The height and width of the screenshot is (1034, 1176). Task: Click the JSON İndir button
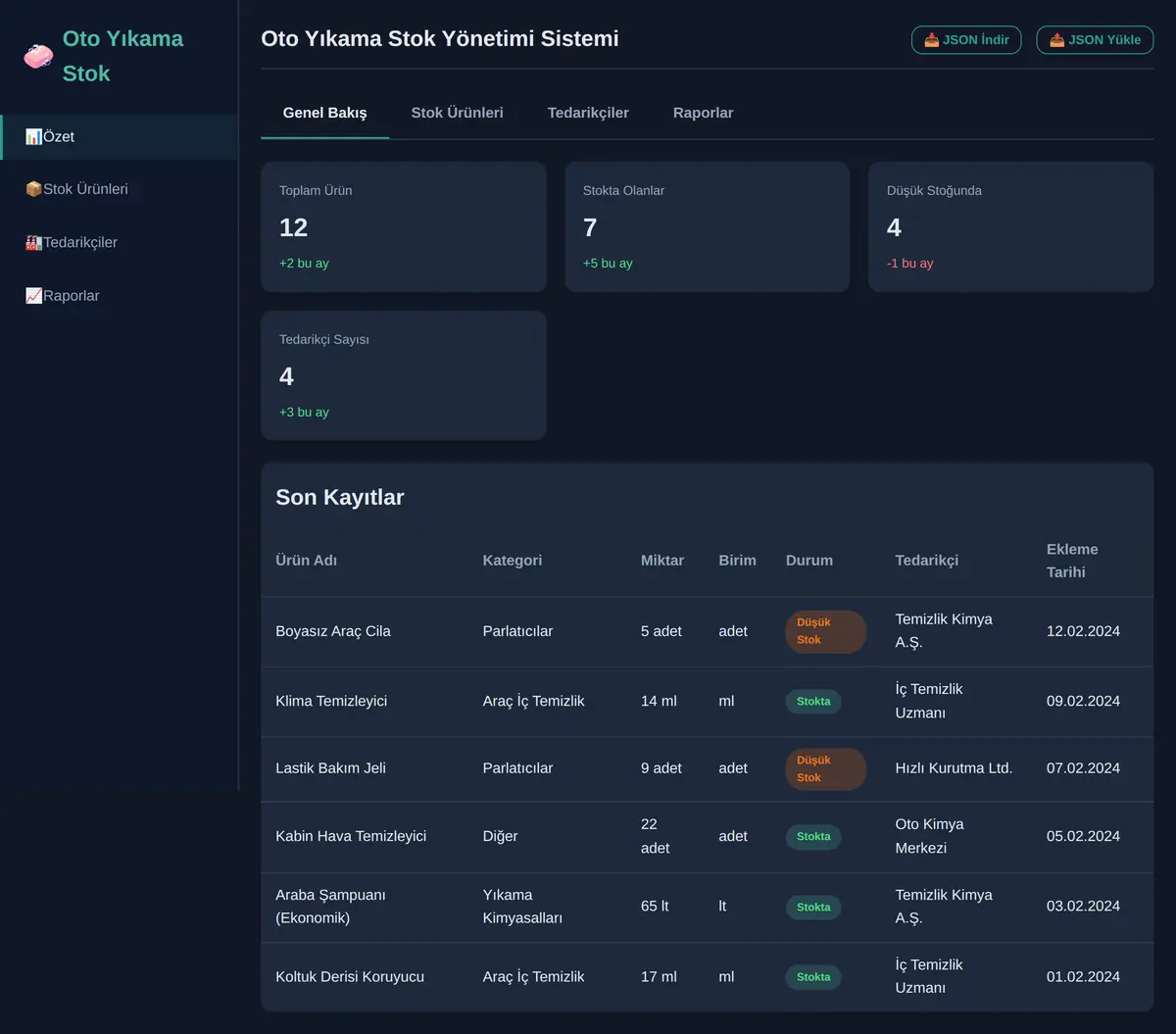[966, 40]
